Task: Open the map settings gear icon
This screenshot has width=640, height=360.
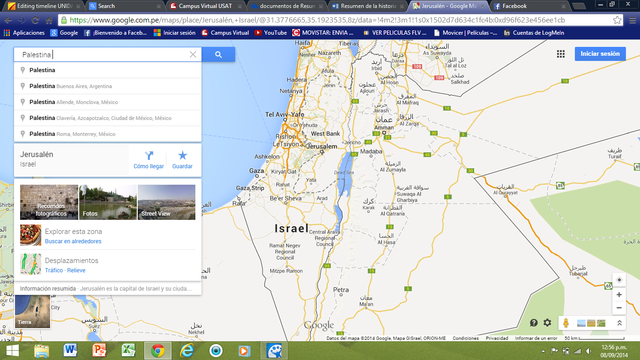Action: (x=547, y=323)
